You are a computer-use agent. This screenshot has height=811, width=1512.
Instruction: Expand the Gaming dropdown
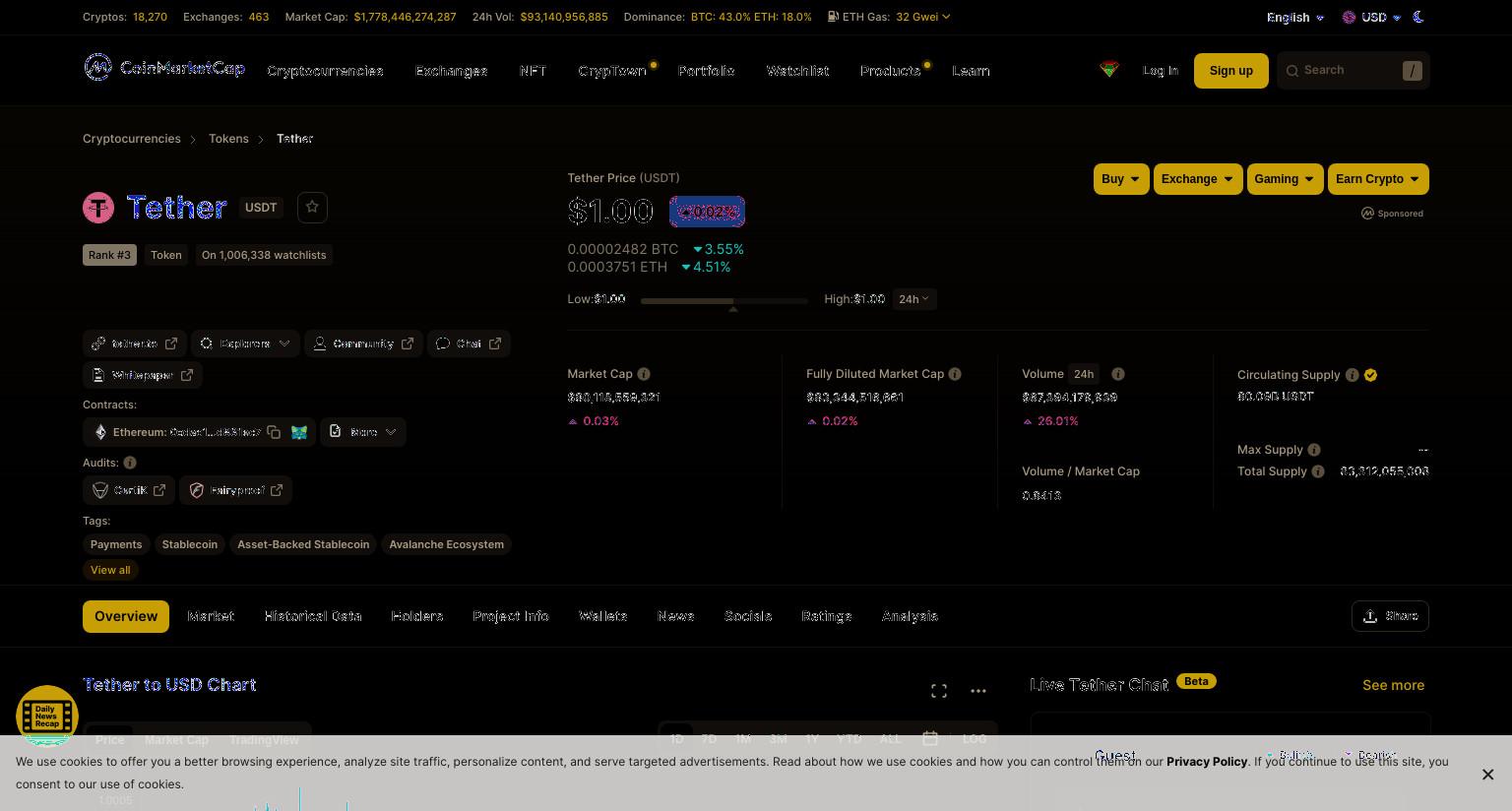(x=1285, y=179)
